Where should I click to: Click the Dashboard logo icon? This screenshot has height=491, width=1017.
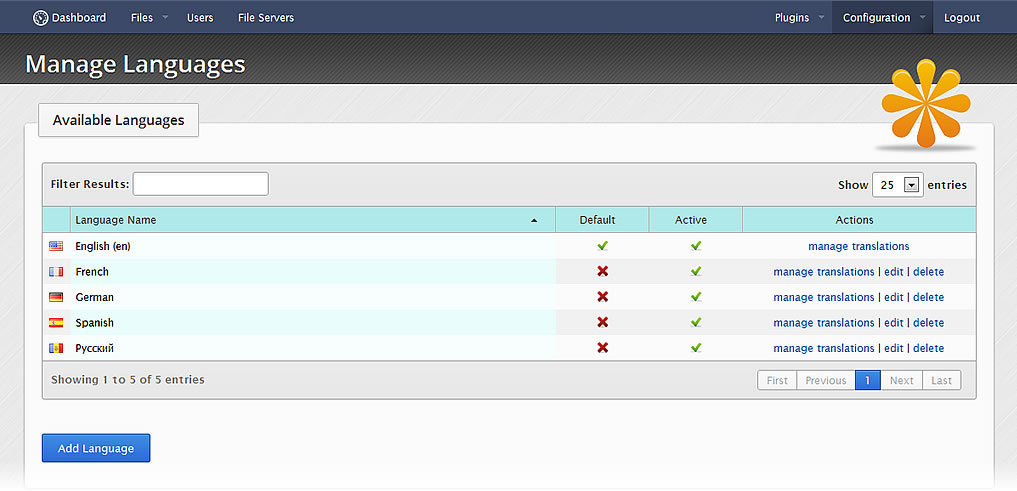coord(40,18)
